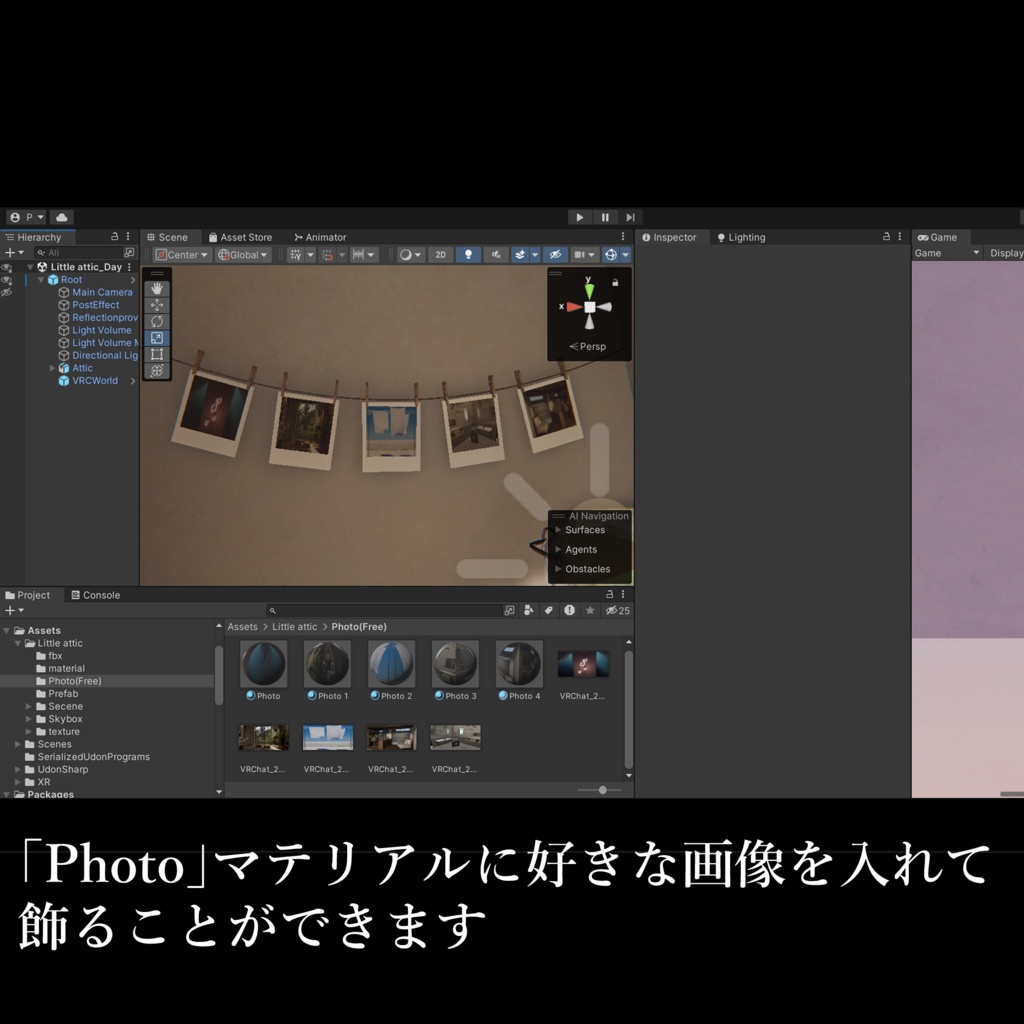The width and height of the screenshot is (1024, 1024).
Task: Expand the Attic object in the Hierarchy
Action: 52,368
